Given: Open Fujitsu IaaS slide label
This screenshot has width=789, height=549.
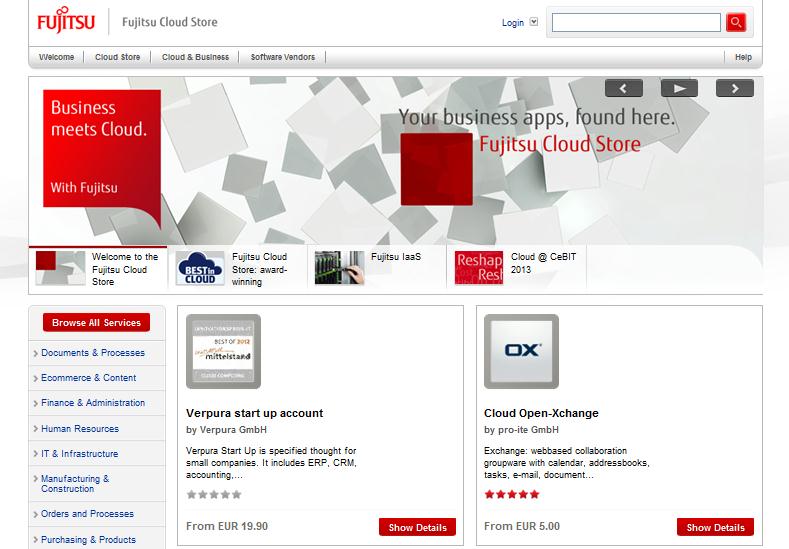Looking at the screenshot, I should (x=396, y=257).
